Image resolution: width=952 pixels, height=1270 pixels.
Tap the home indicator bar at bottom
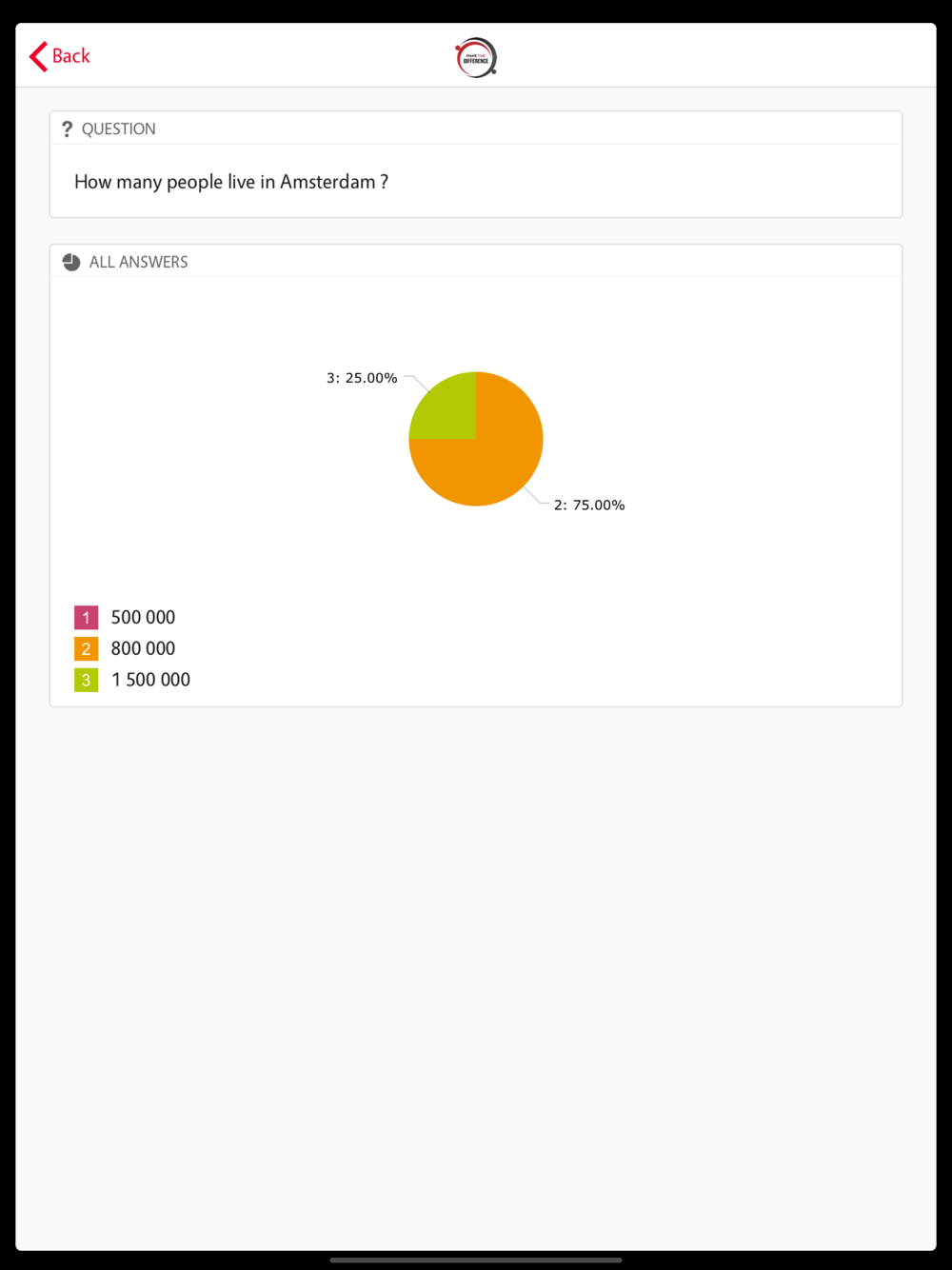point(476,1260)
